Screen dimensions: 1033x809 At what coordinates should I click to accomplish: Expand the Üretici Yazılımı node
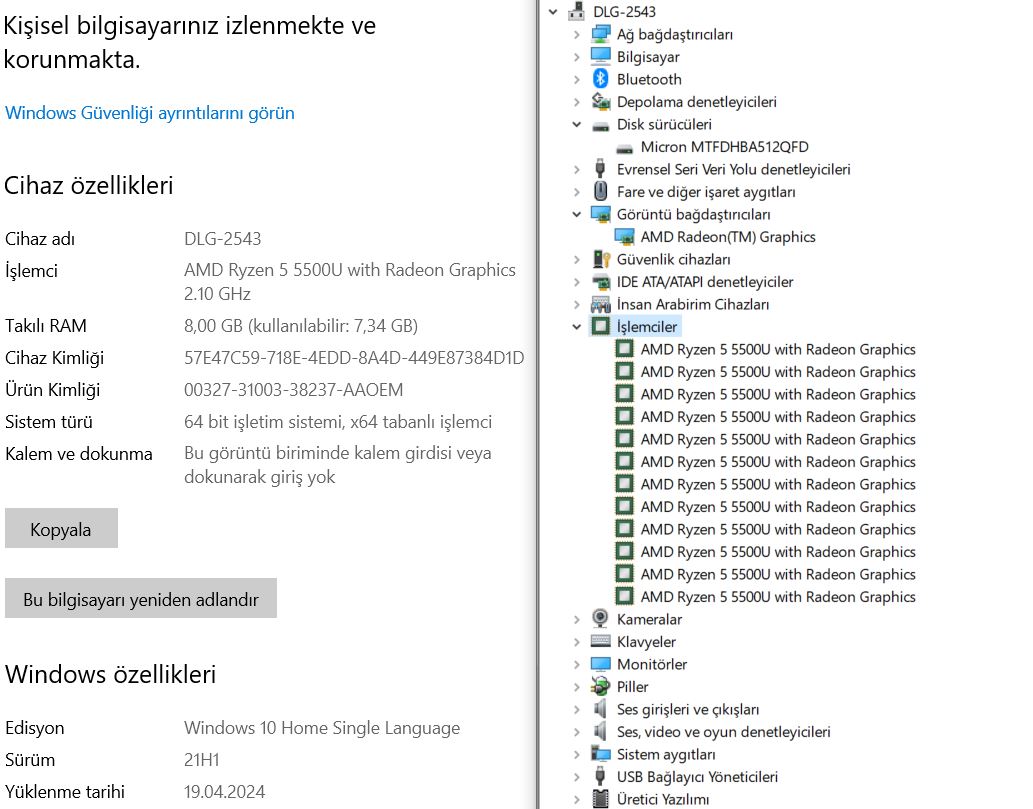[576, 799]
